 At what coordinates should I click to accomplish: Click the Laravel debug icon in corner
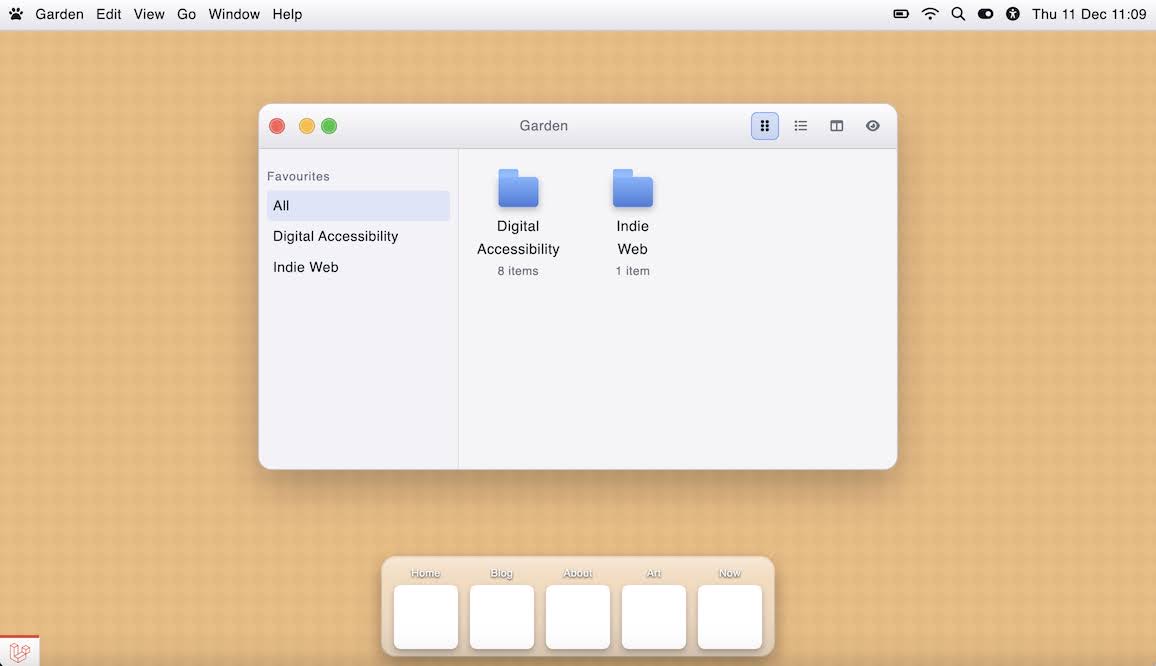click(x=20, y=651)
